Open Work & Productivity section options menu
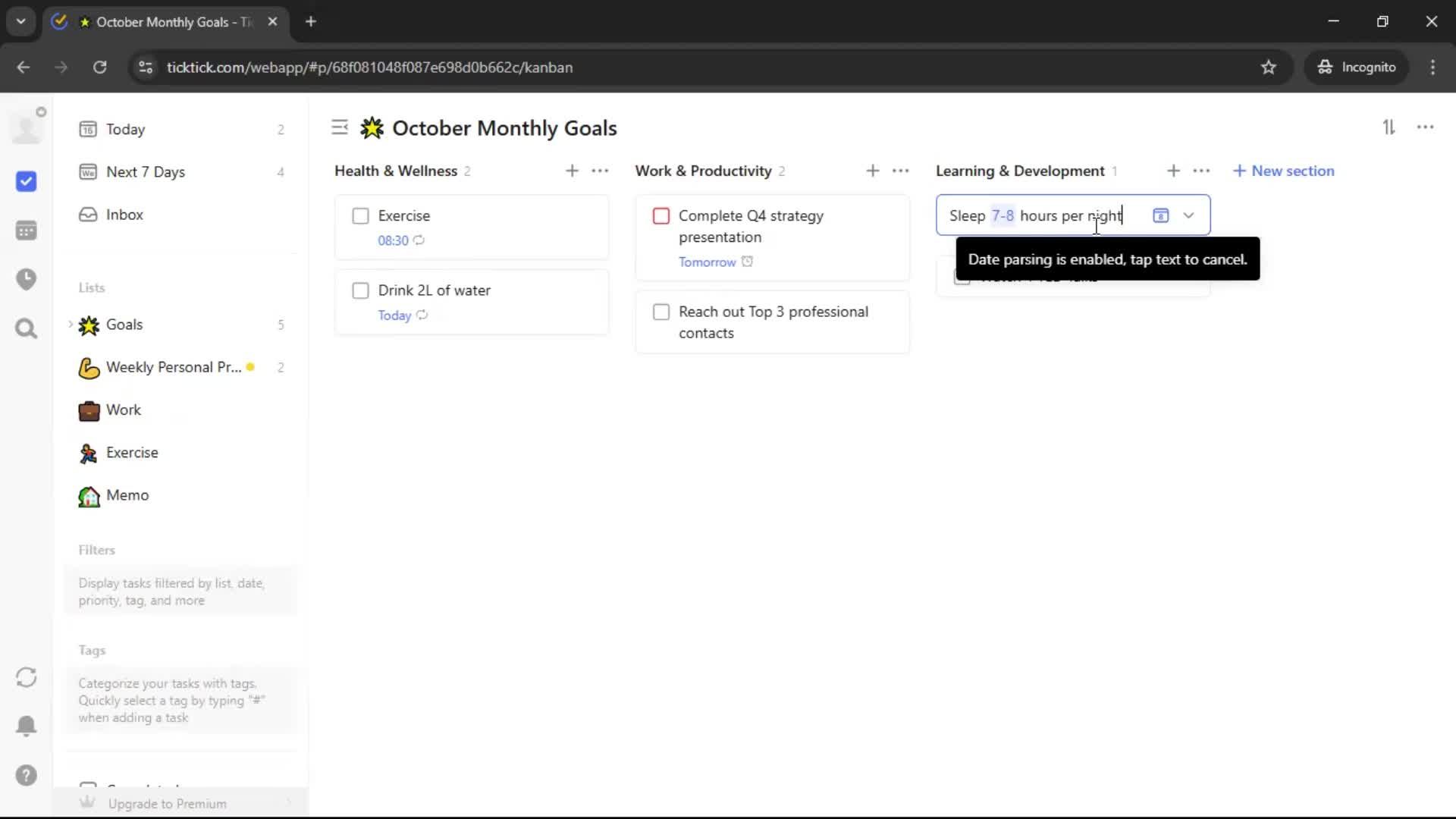 click(900, 171)
